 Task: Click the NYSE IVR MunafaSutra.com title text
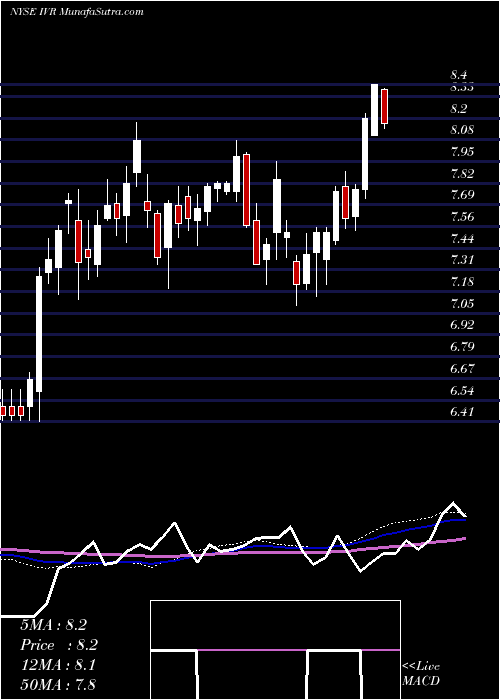click(77, 12)
